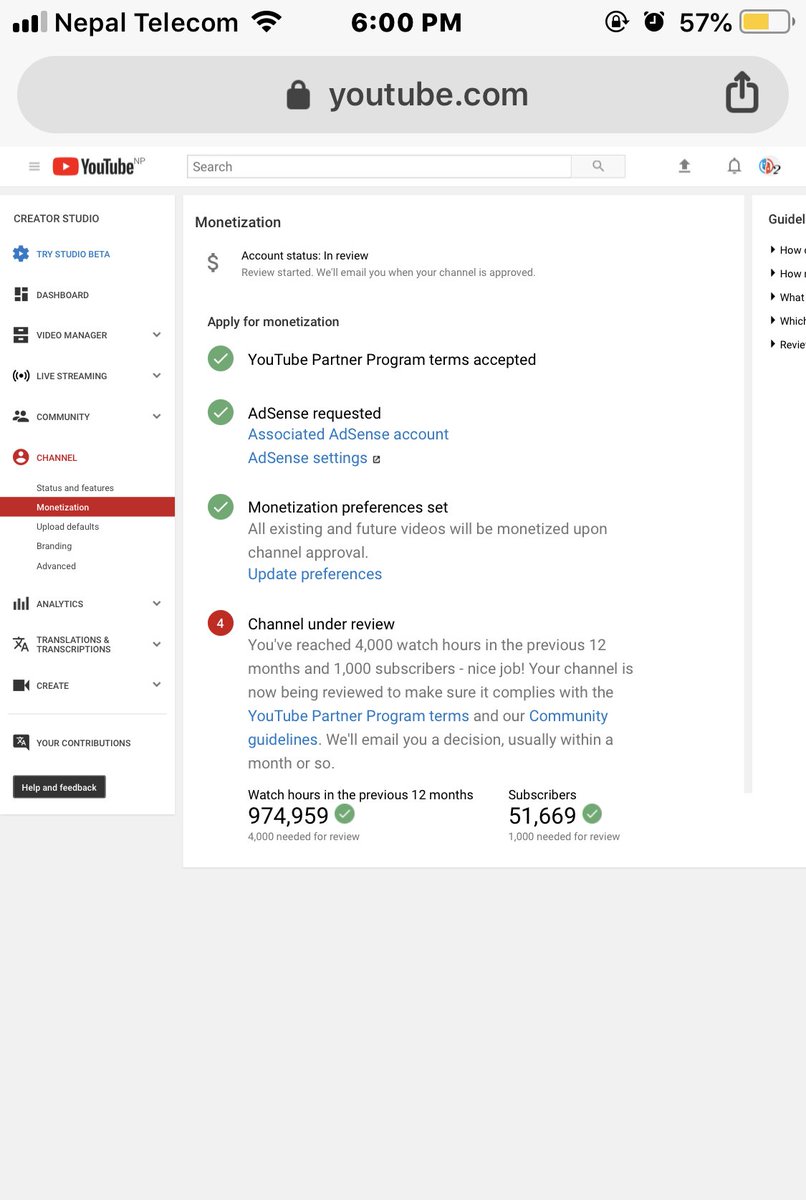Click green check next to 51,669 subscribers
This screenshot has height=1200, width=806.
coord(592,813)
